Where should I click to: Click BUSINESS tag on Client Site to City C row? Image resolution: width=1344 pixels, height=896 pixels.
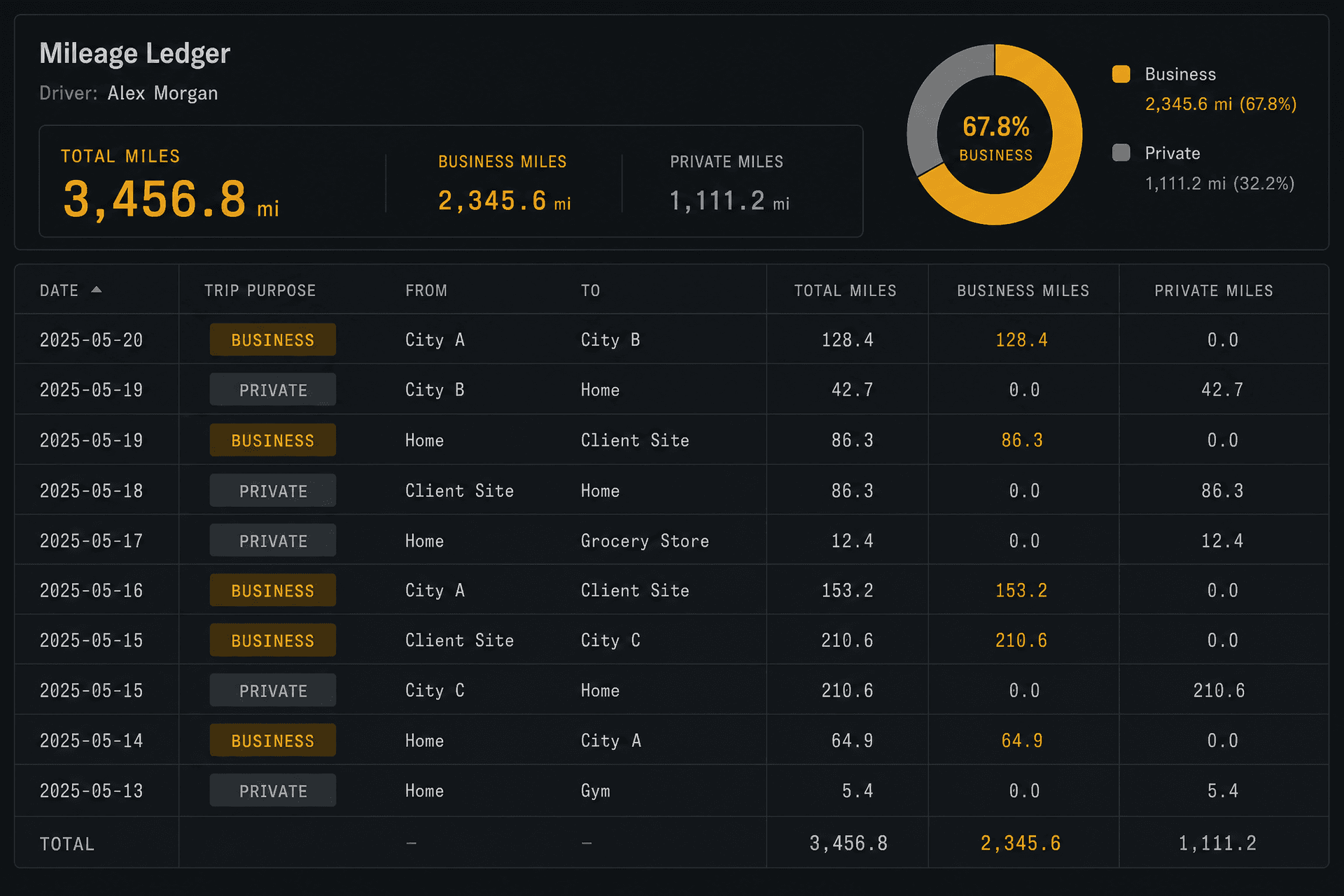pos(273,640)
